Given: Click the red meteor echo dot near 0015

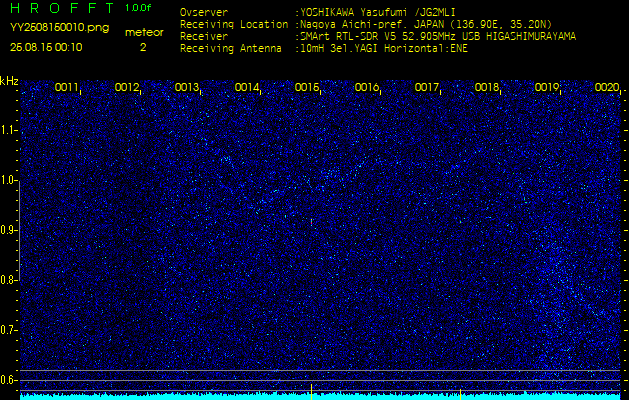Looking at the screenshot, I should tap(311, 221).
